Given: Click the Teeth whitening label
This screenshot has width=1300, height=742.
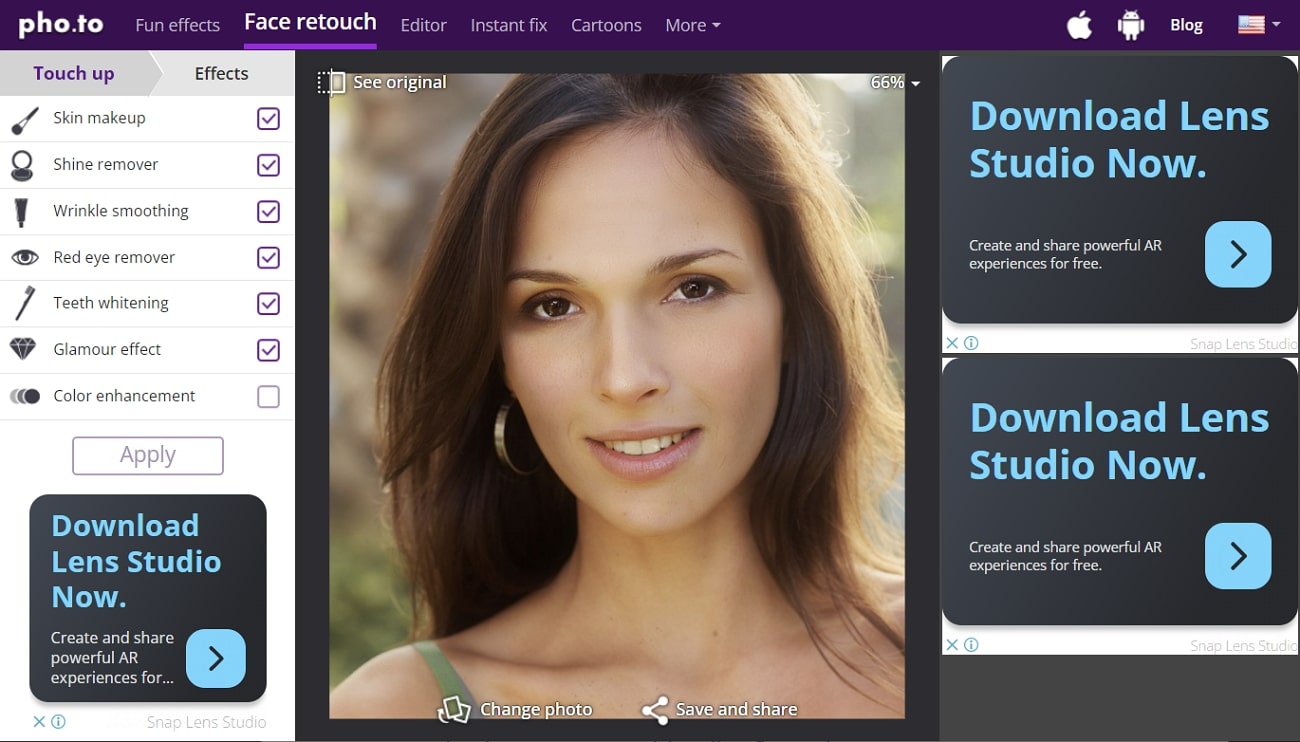Looking at the screenshot, I should 111,303.
